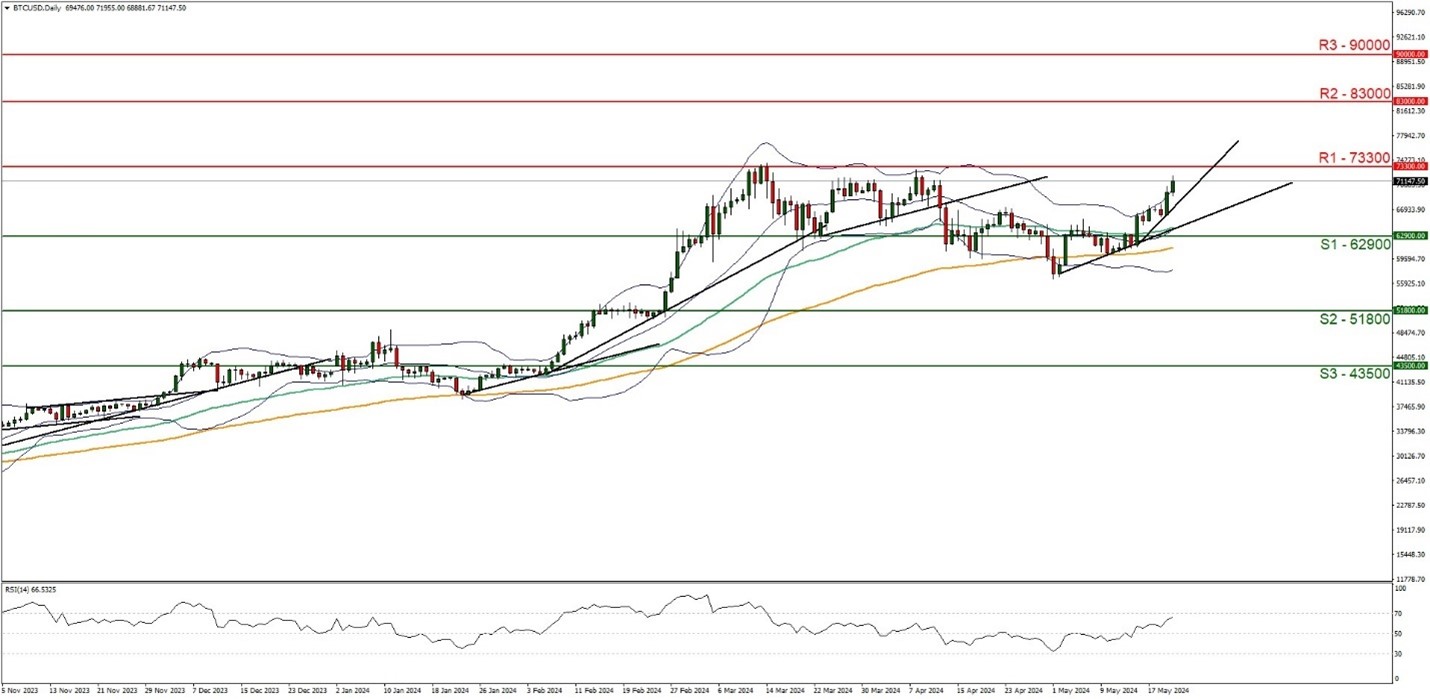Select the R2 - 83000 resistance label
The width and height of the screenshot is (1430, 699).
[x=1354, y=93]
